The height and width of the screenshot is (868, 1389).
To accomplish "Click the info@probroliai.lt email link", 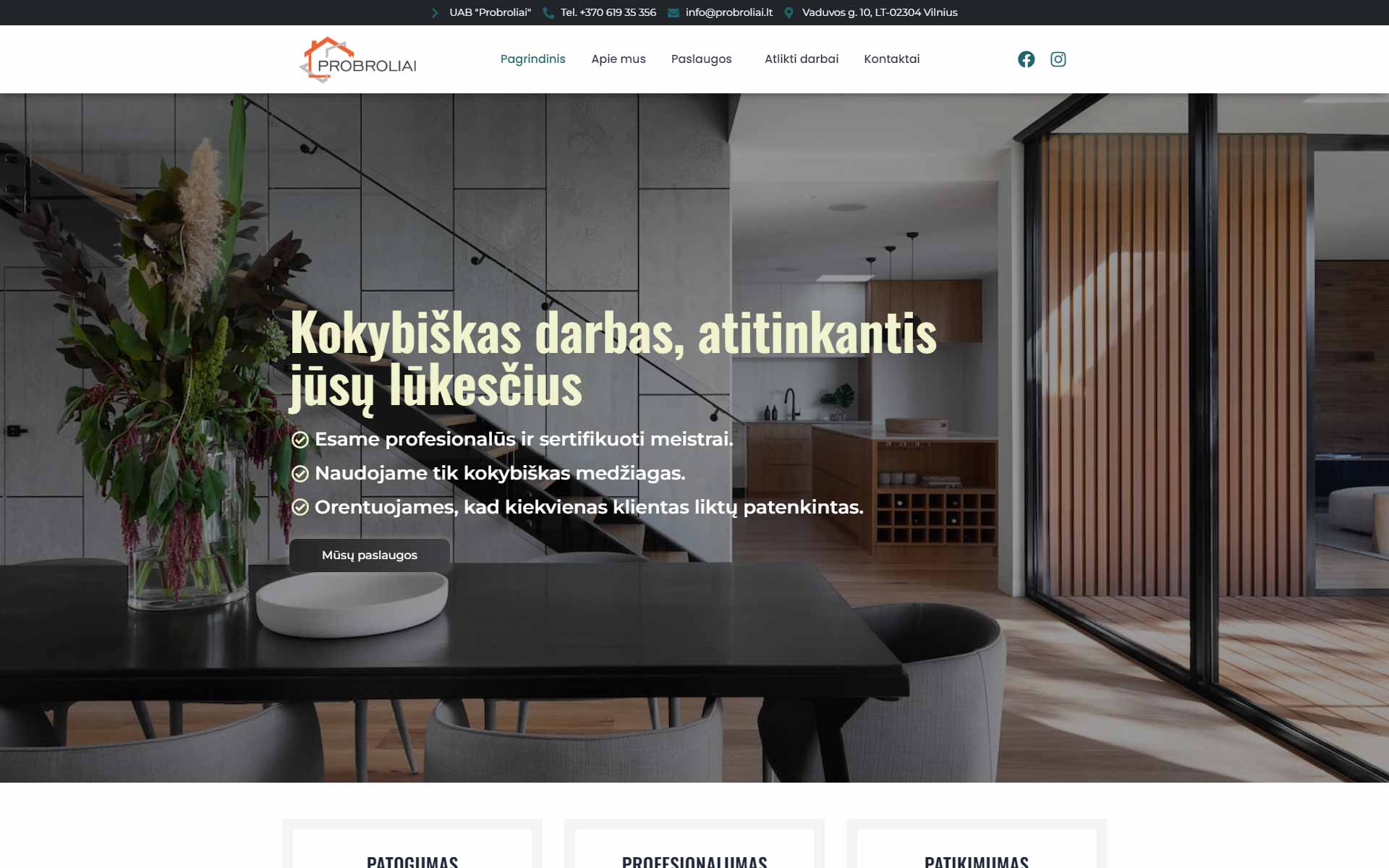I will click(729, 12).
